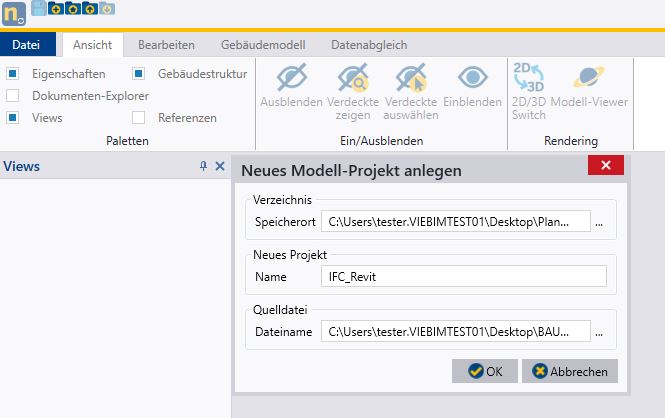The width and height of the screenshot is (665, 418).
Task: Browse for Speicherort directory
Action: point(599,220)
